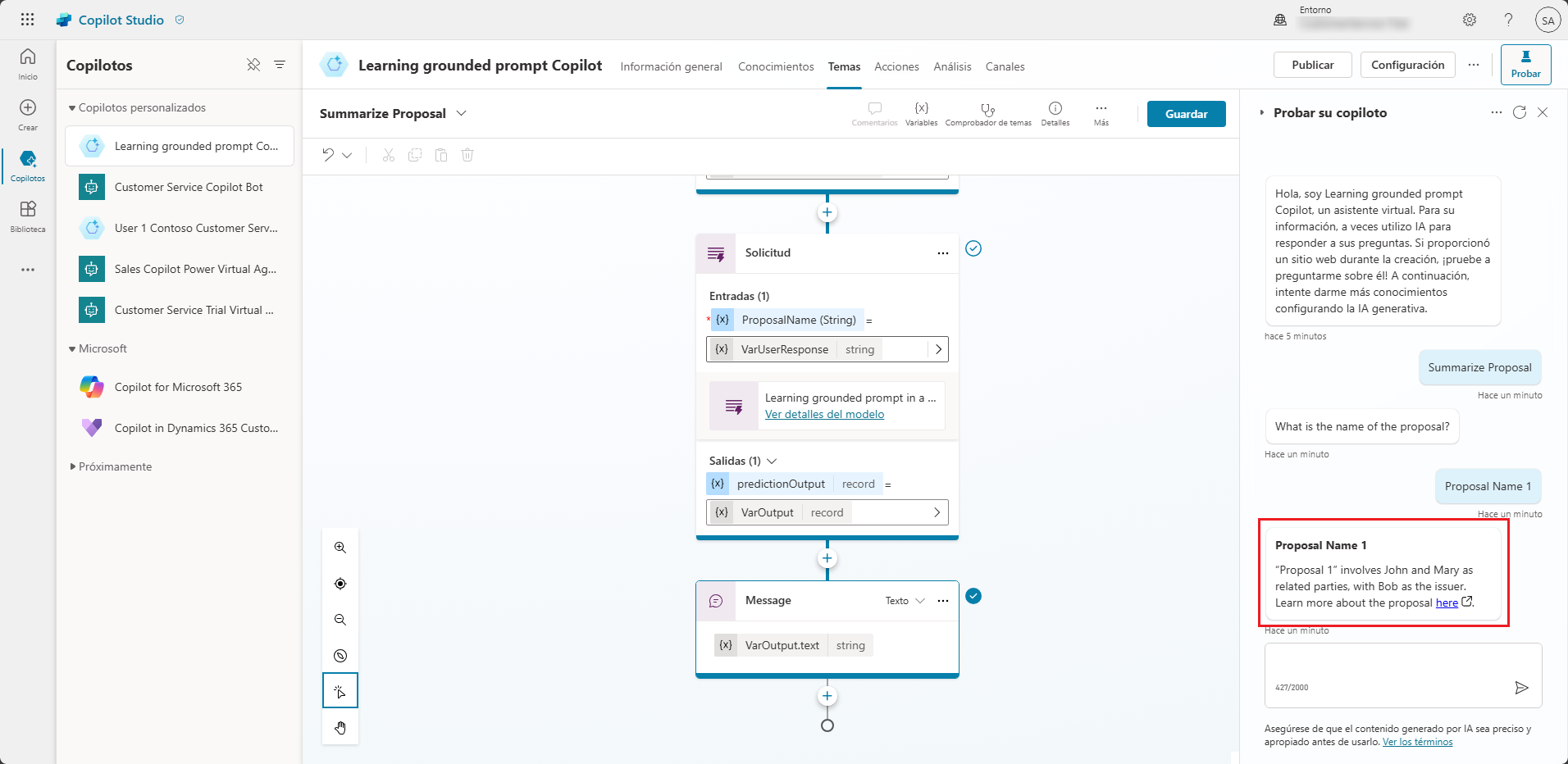The height and width of the screenshot is (764, 1568).
Task: Select Customer Service Copilot Bot
Action: pos(180,187)
